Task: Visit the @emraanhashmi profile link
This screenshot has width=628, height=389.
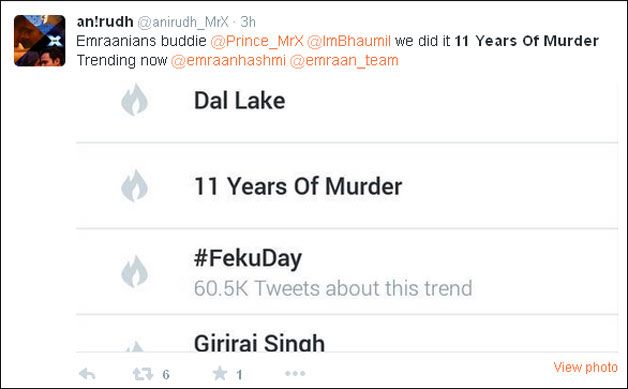Action: 228,60
